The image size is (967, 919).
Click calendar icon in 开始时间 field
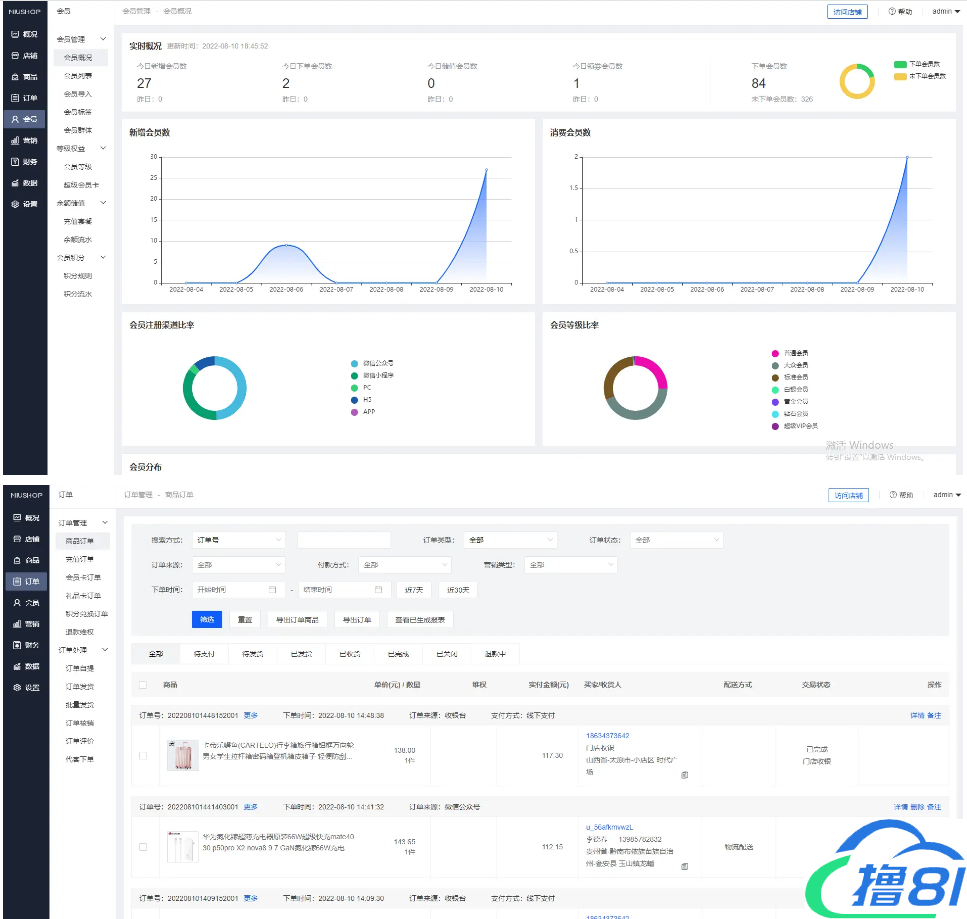272,590
